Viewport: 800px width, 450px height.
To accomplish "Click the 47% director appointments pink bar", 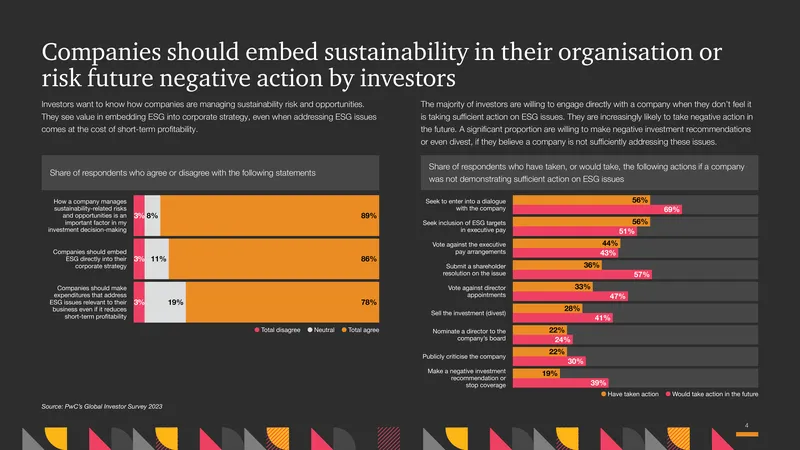I will [x=570, y=296].
